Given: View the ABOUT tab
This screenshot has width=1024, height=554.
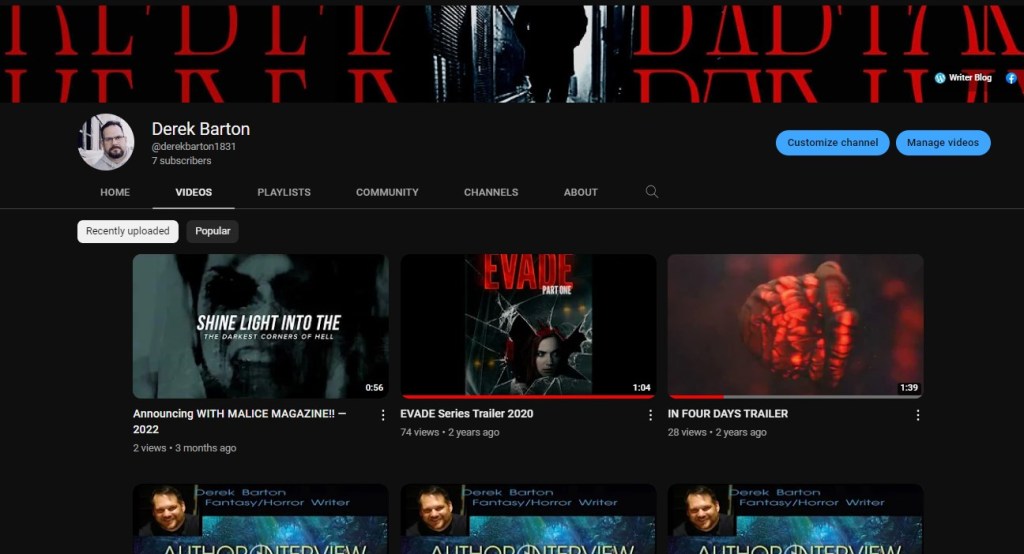Looking at the screenshot, I should click(580, 192).
